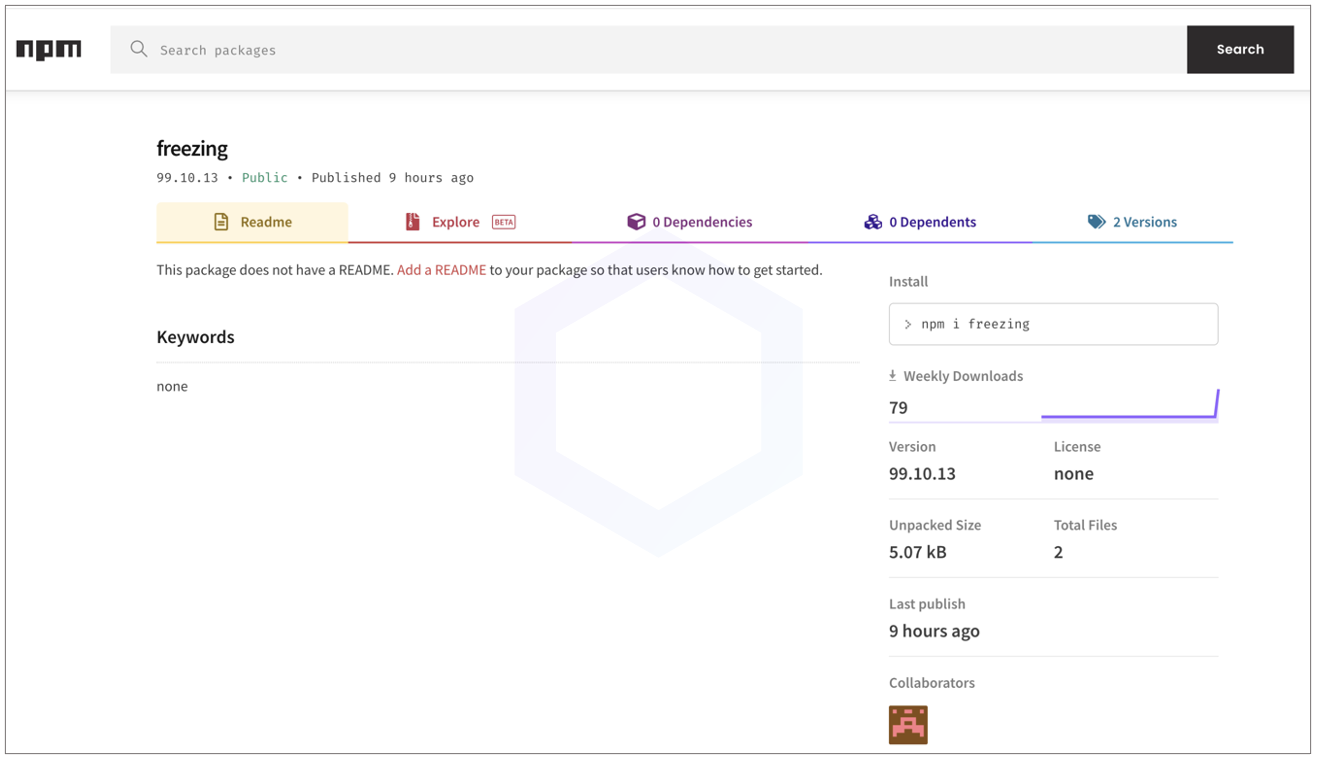This screenshot has width=1318, height=760.
Task: Click the Dependents stacked cubes icon
Action: point(873,222)
